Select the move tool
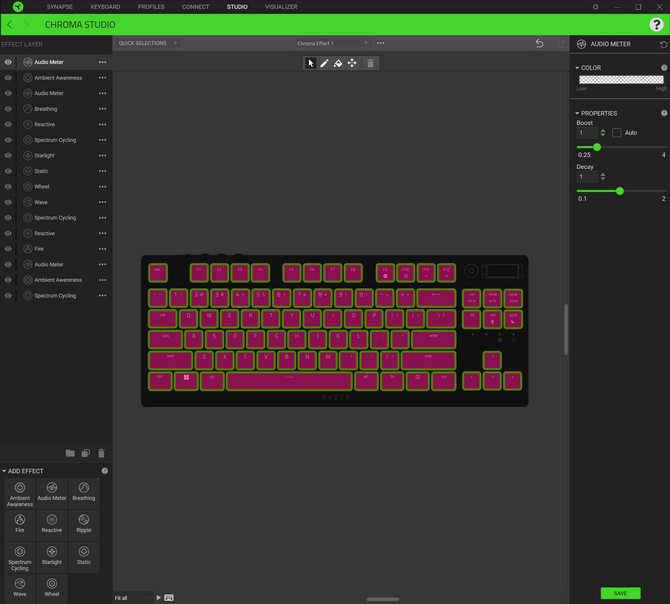 [x=352, y=63]
